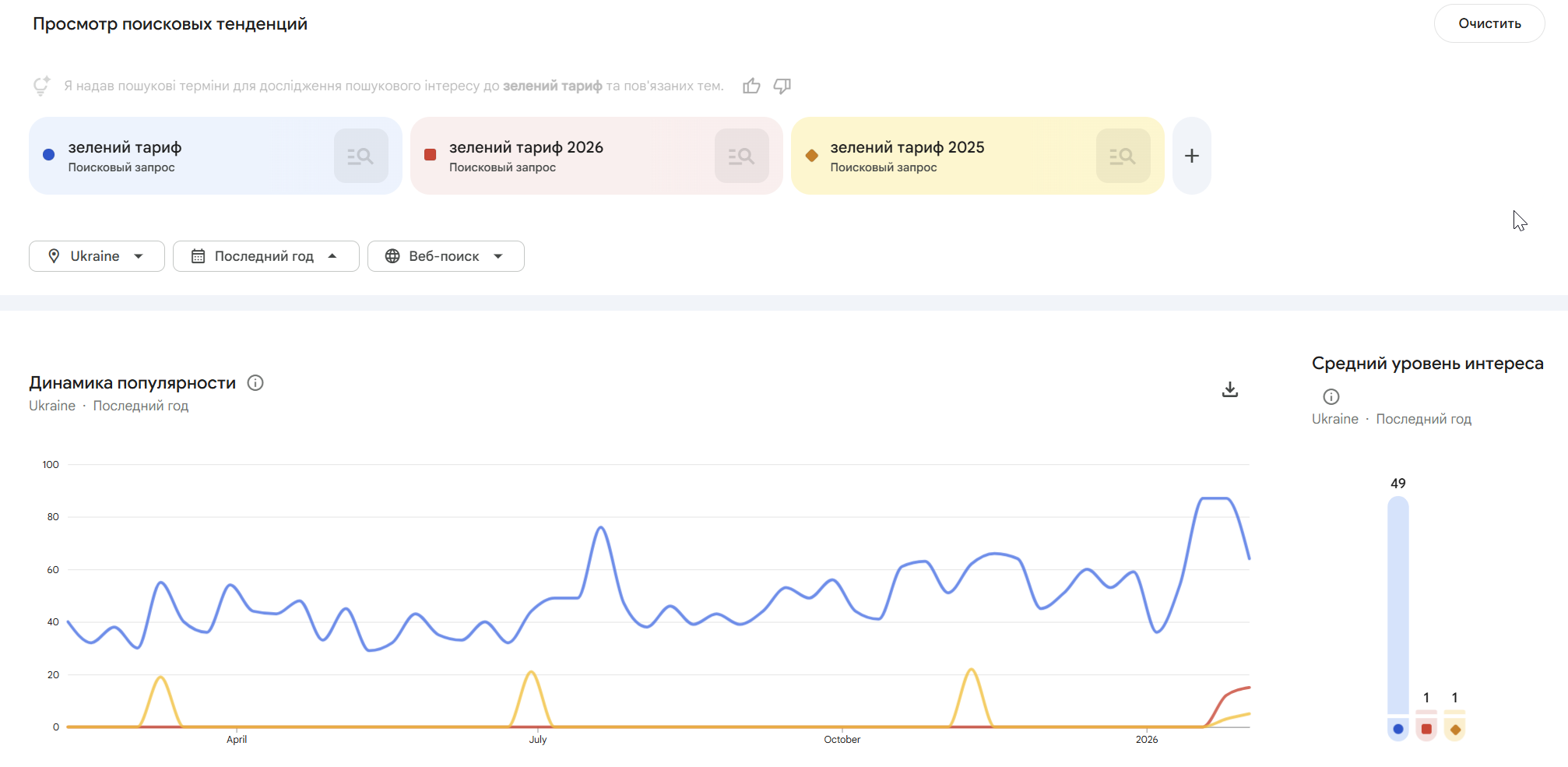Show info for Средний уровень интереса
The width and height of the screenshot is (1568, 767).
pos(1331,396)
